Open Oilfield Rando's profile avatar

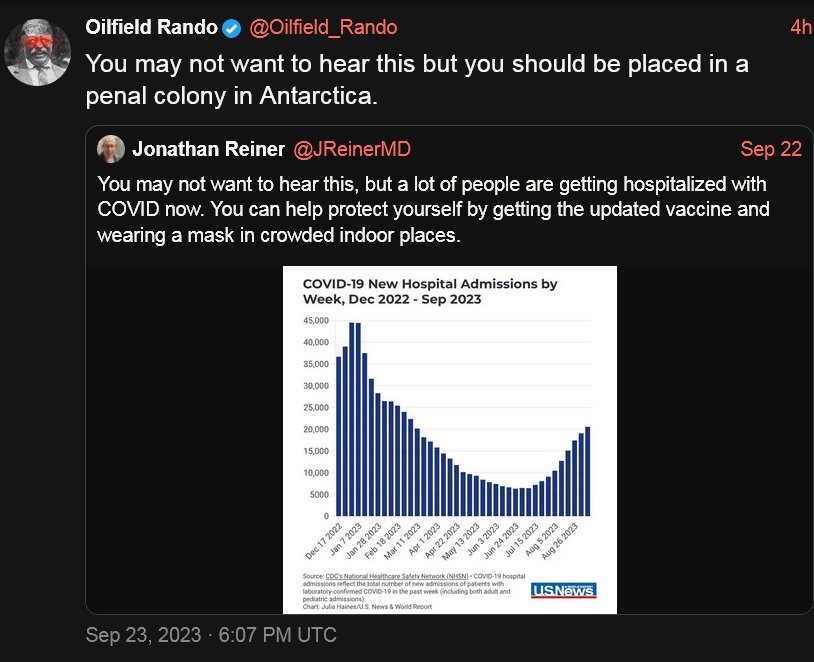click(37, 52)
